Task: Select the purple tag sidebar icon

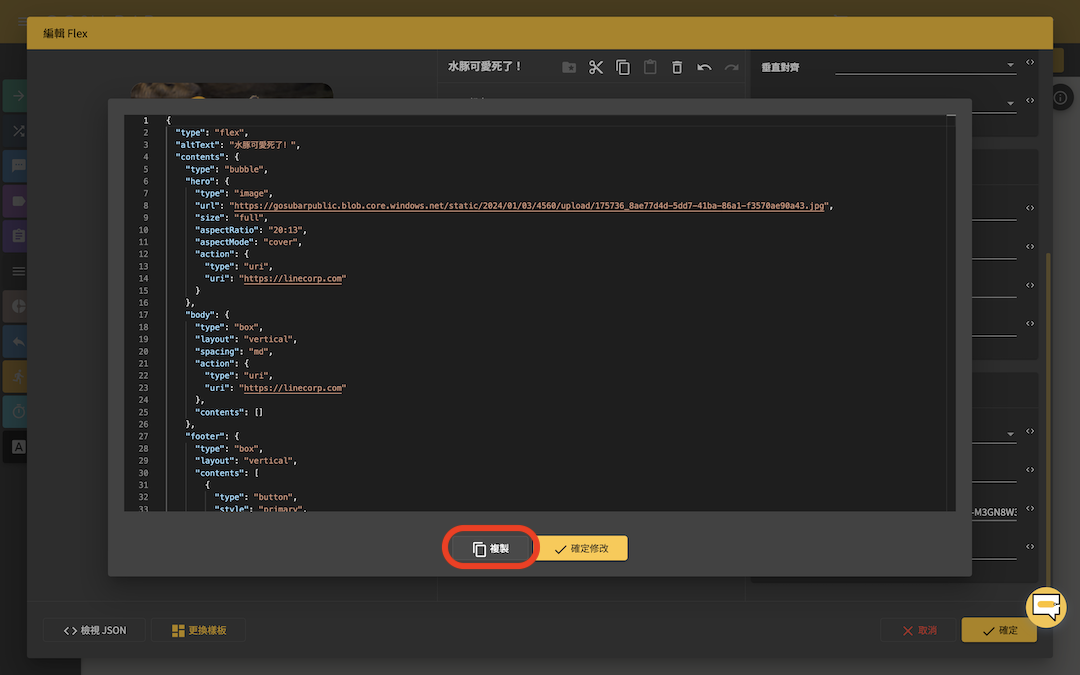Action: click(x=17, y=201)
